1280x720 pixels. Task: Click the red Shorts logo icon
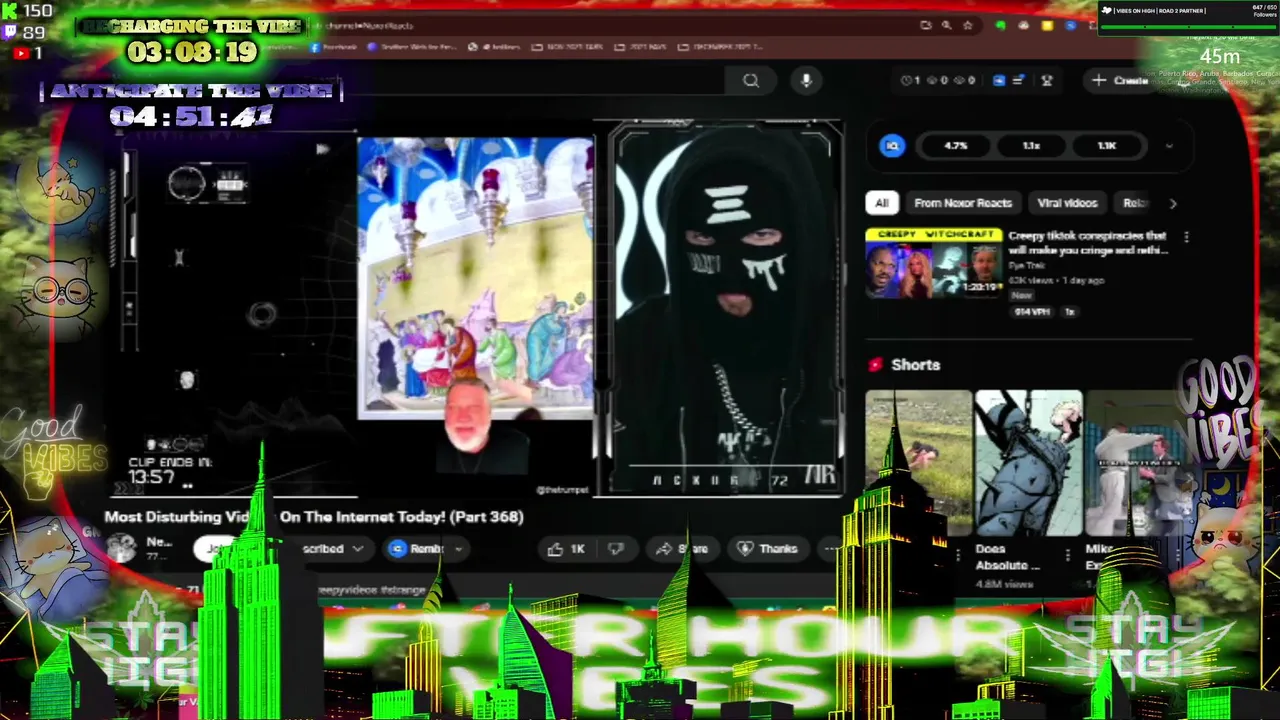pyautogui.click(x=875, y=365)
